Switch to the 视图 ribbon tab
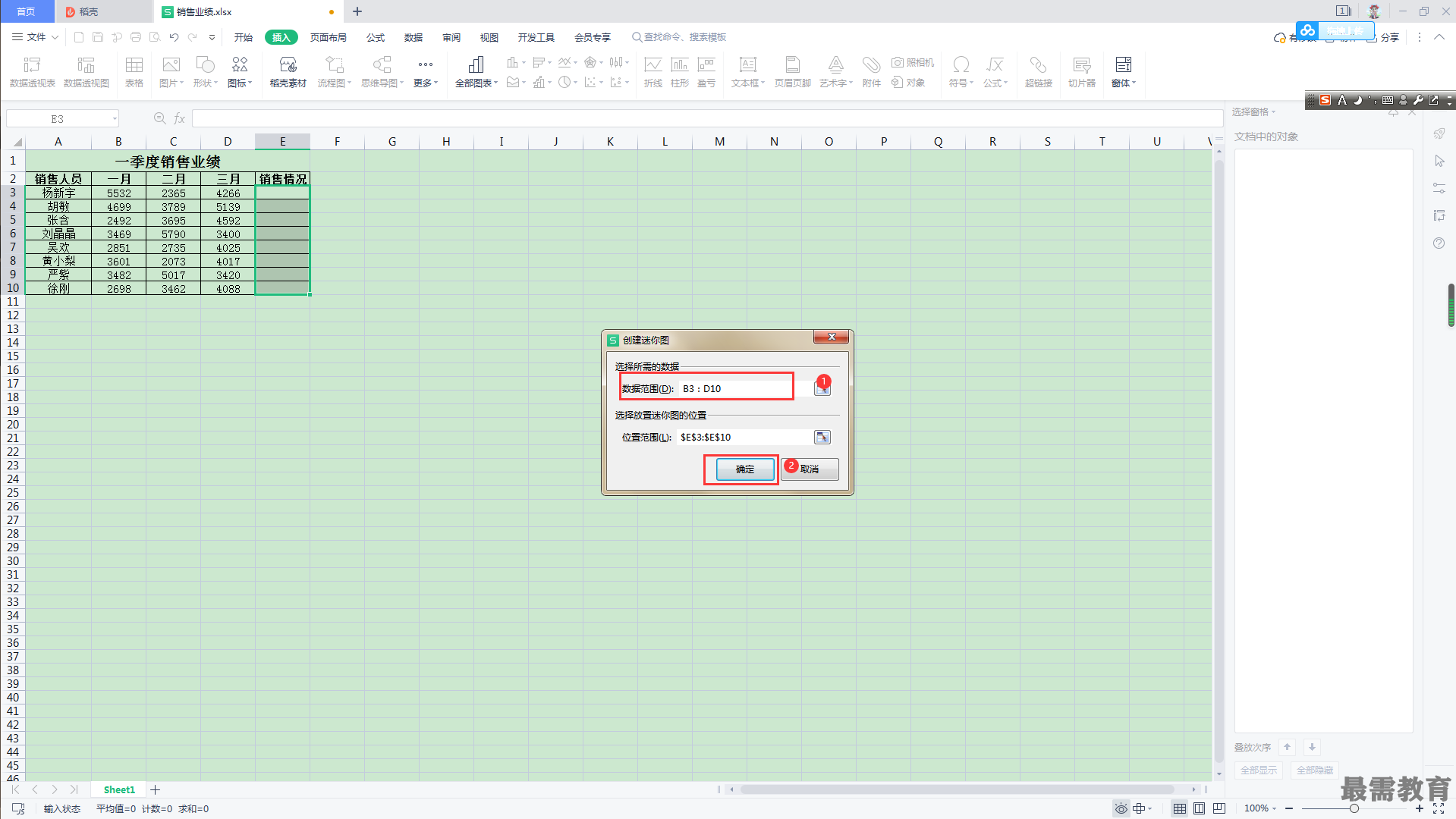The height and width of the screenshot is (819, 1456). 489,37
